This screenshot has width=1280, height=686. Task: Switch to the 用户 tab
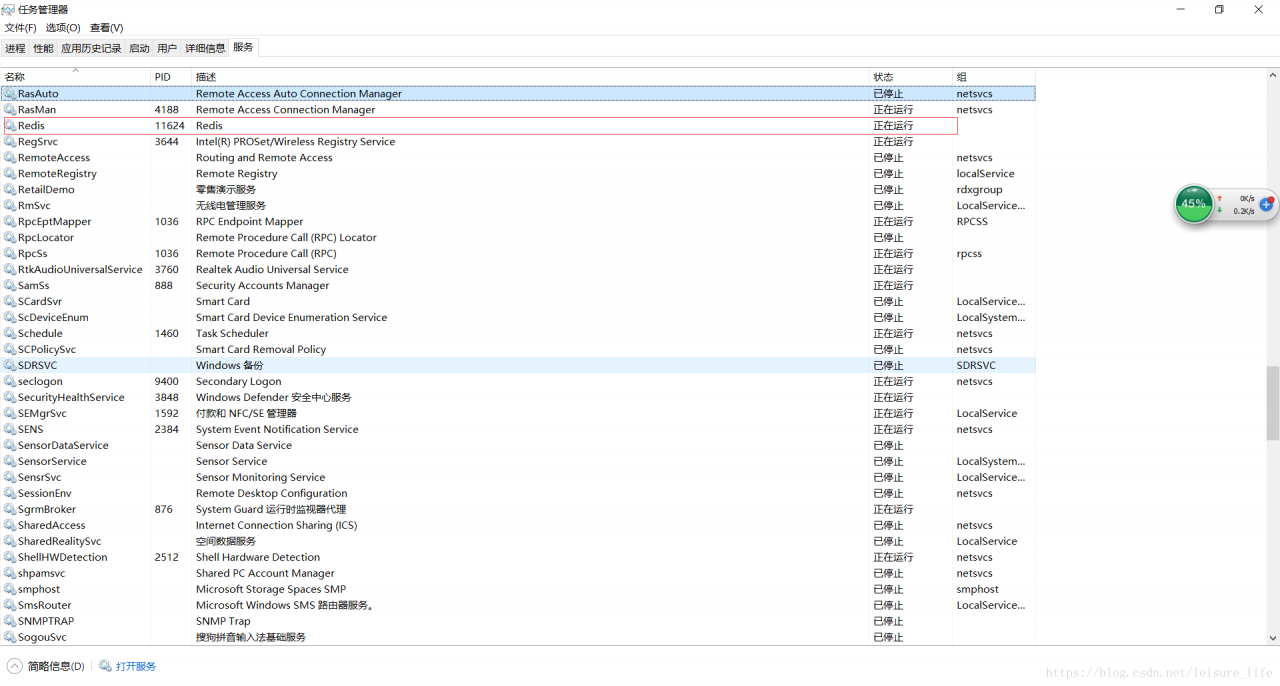tap(167, 48)
